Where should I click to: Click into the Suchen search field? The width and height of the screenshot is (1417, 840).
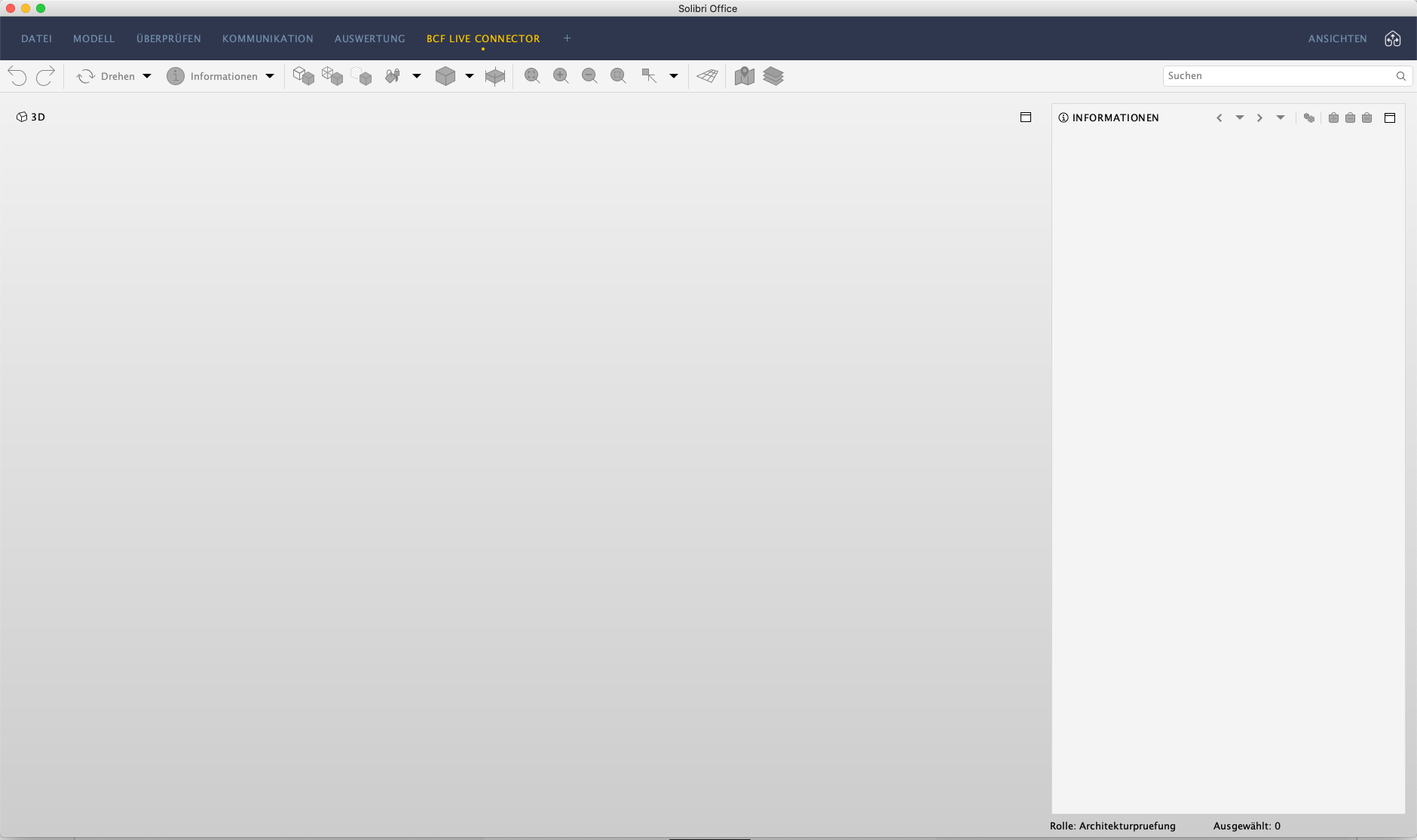[1287, 76]
